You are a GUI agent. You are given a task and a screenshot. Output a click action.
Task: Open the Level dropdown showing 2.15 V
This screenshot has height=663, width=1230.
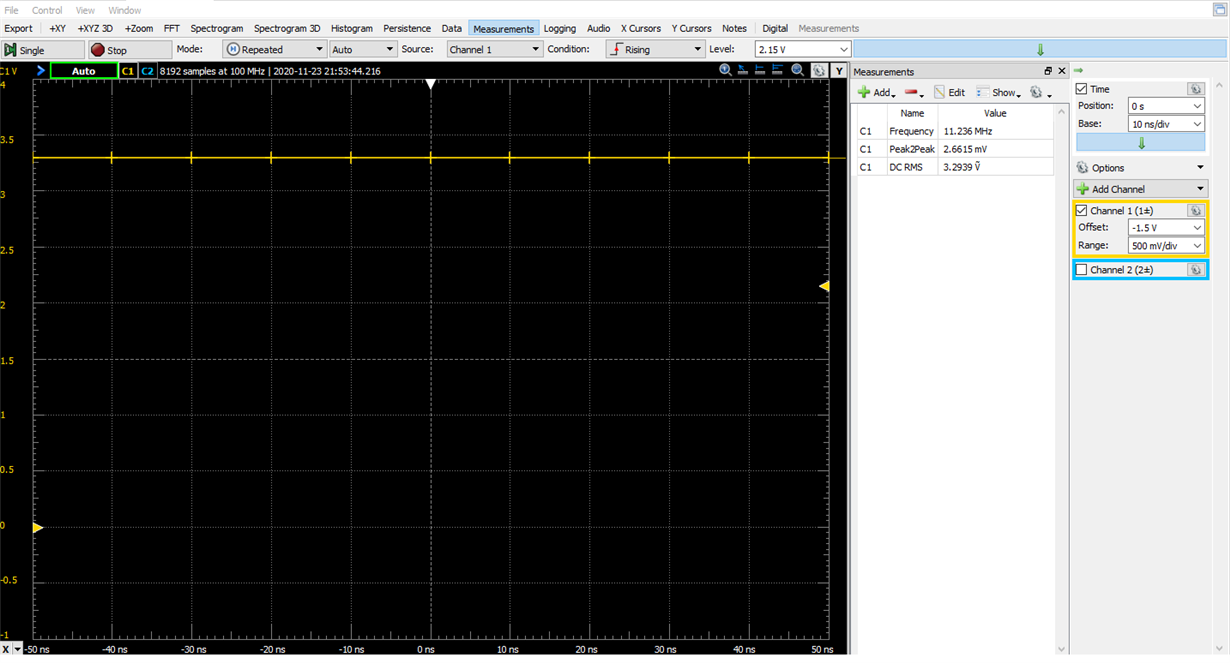[803, 49]
